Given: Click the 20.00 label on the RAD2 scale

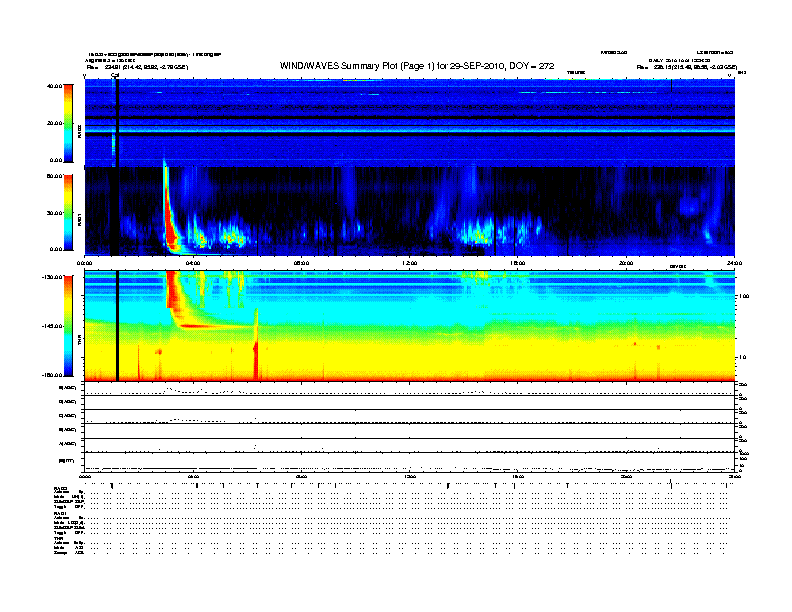Looking at the screenshot, I should [55, 123].
